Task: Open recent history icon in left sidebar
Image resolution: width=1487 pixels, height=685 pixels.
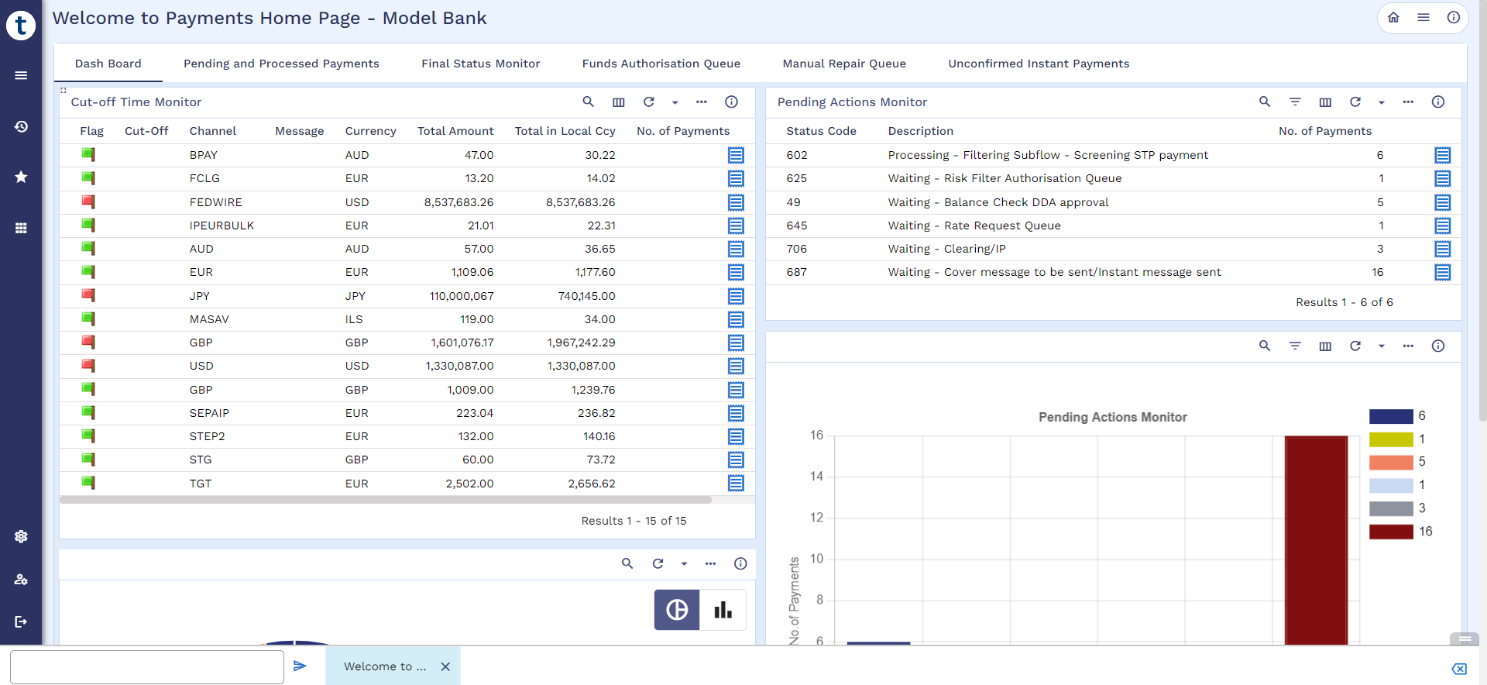Action: click(x=21, y=127)
